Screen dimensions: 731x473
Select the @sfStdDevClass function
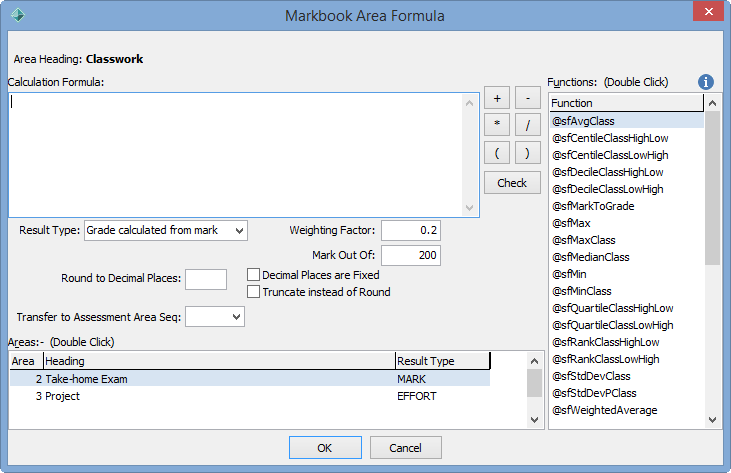[x=627, y=376]
